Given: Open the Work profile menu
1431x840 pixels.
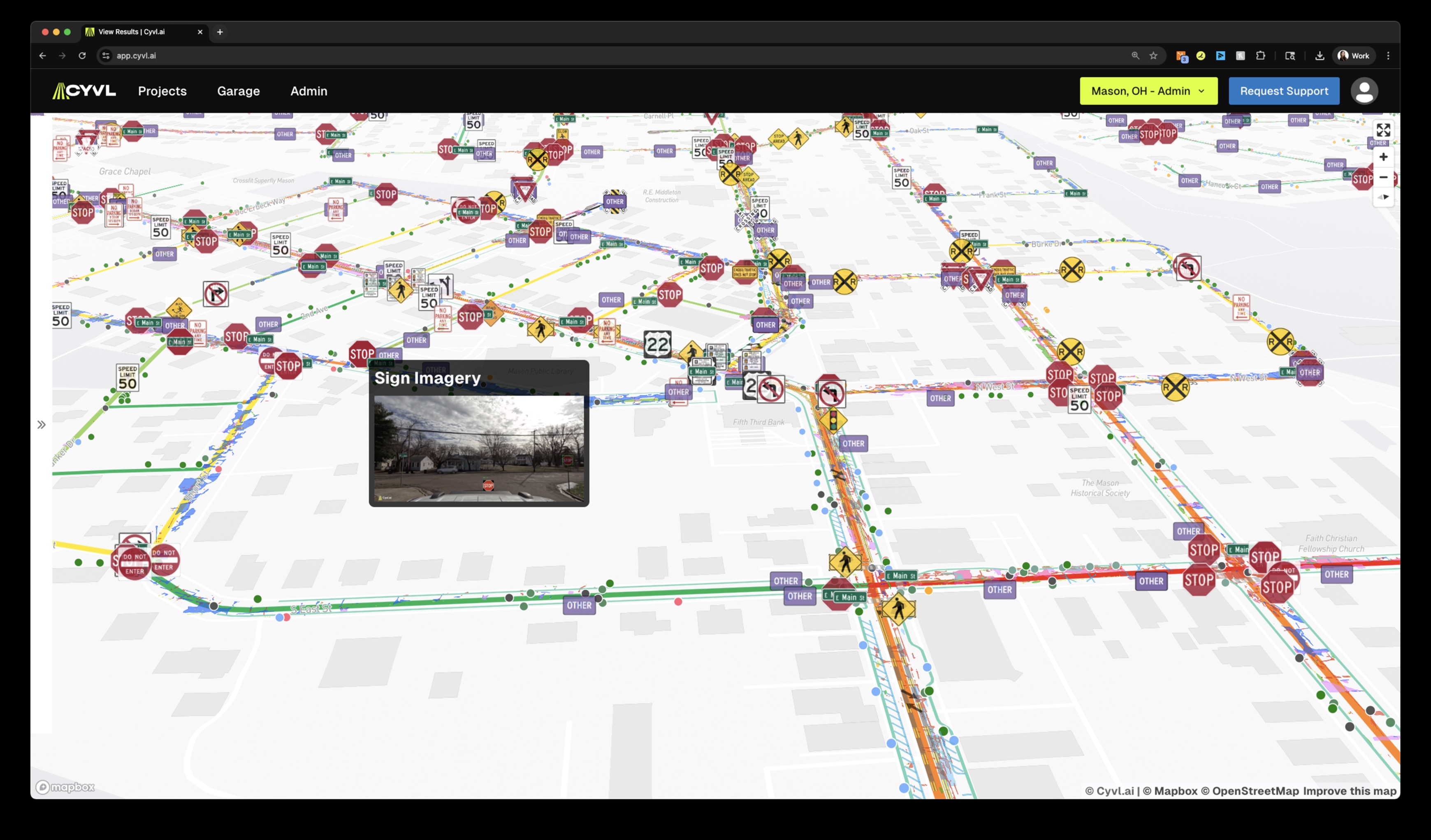Looking at the screenshot, I should click(1354, 56).
